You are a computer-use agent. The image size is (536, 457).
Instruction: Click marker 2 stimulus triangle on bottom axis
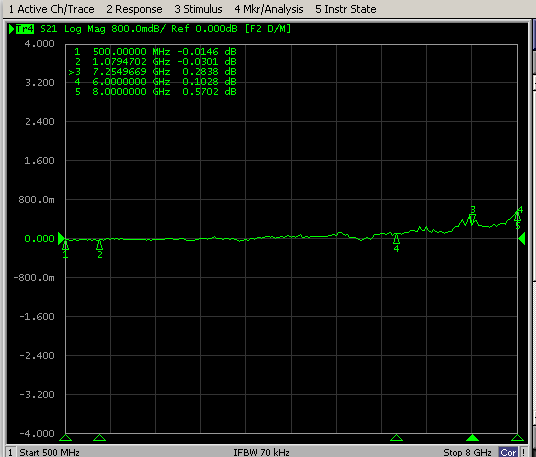click(99, 438)
